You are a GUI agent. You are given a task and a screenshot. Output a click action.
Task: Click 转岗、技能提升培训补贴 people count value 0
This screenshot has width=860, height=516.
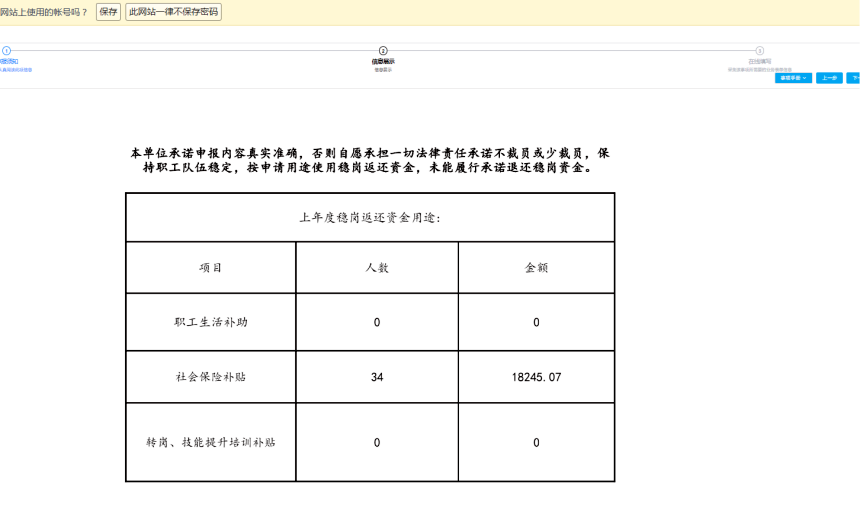click(x=377, y=443)
